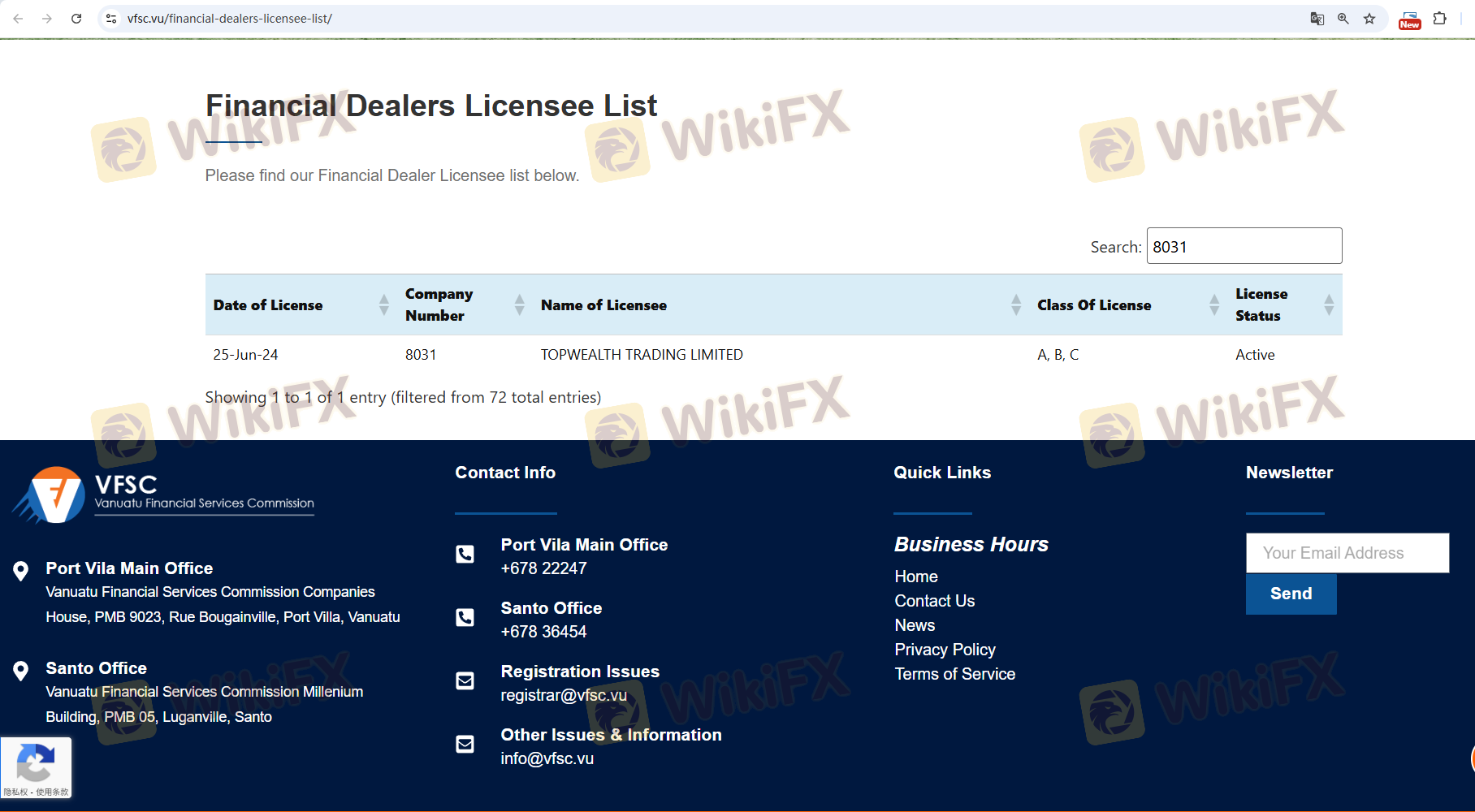Open the Contact Us footer link

934,601
